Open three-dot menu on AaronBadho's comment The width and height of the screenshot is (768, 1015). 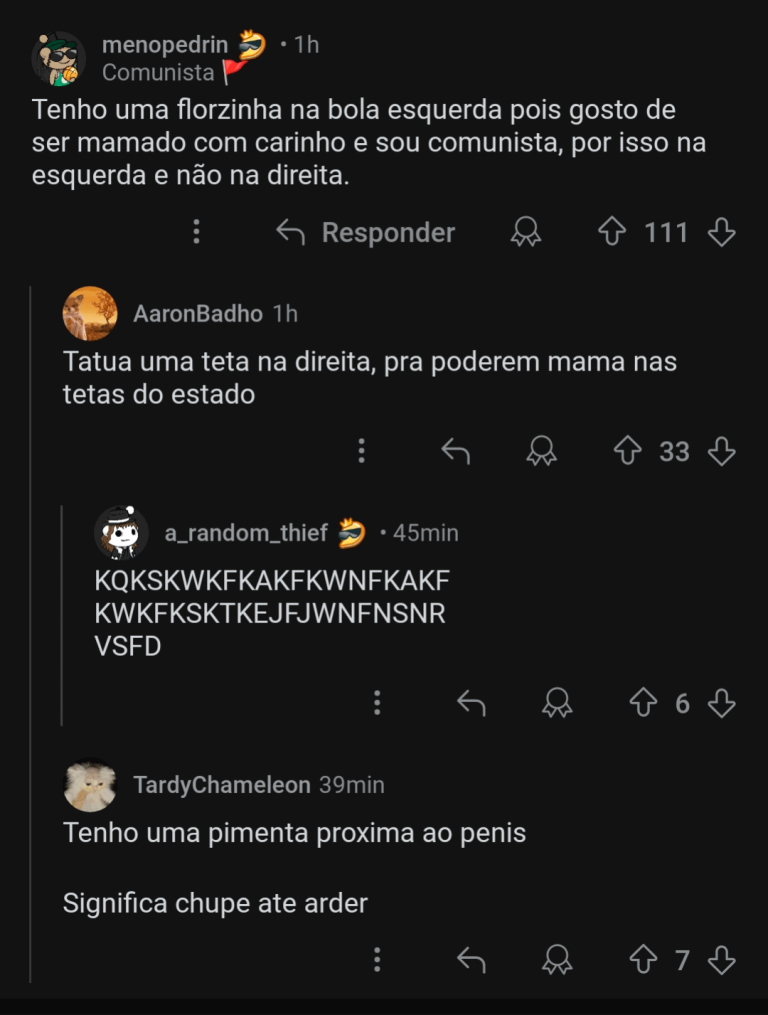click(361, 451)
